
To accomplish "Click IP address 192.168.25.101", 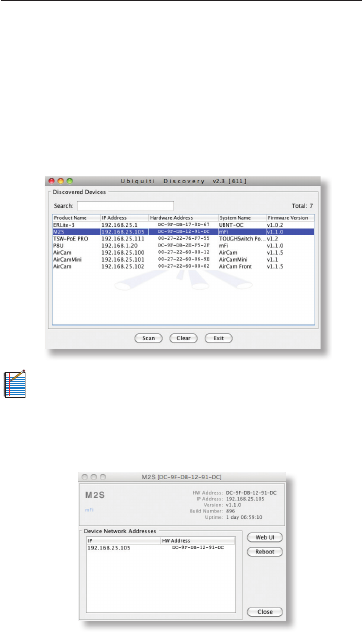I will [123, 260].
